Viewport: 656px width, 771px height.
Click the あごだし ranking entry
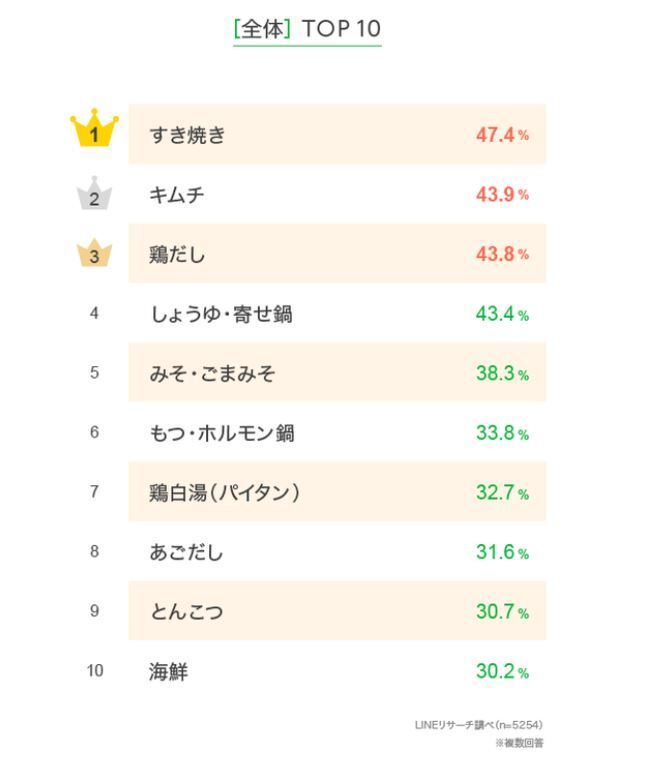(188, 552)
